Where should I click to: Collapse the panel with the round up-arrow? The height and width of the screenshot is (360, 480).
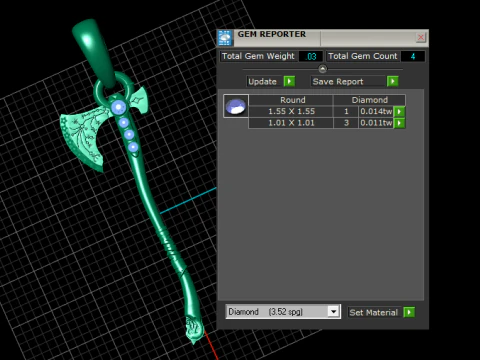pyautogui.click(x=322, y=69)
